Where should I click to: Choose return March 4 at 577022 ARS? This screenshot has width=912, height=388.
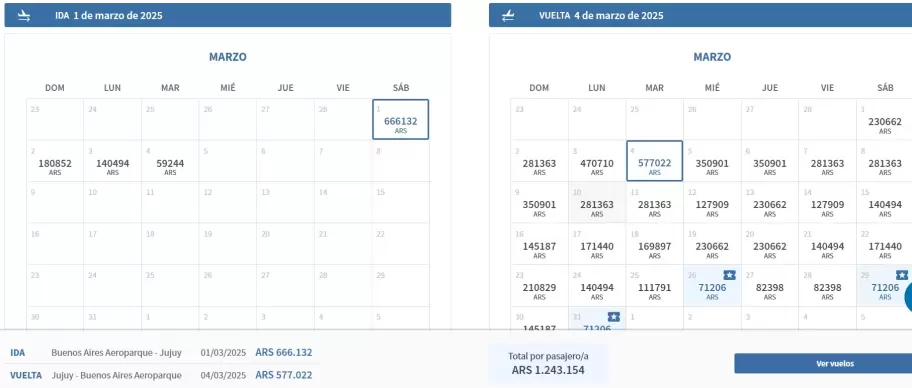pyautogui.click(x=654, y=161)
